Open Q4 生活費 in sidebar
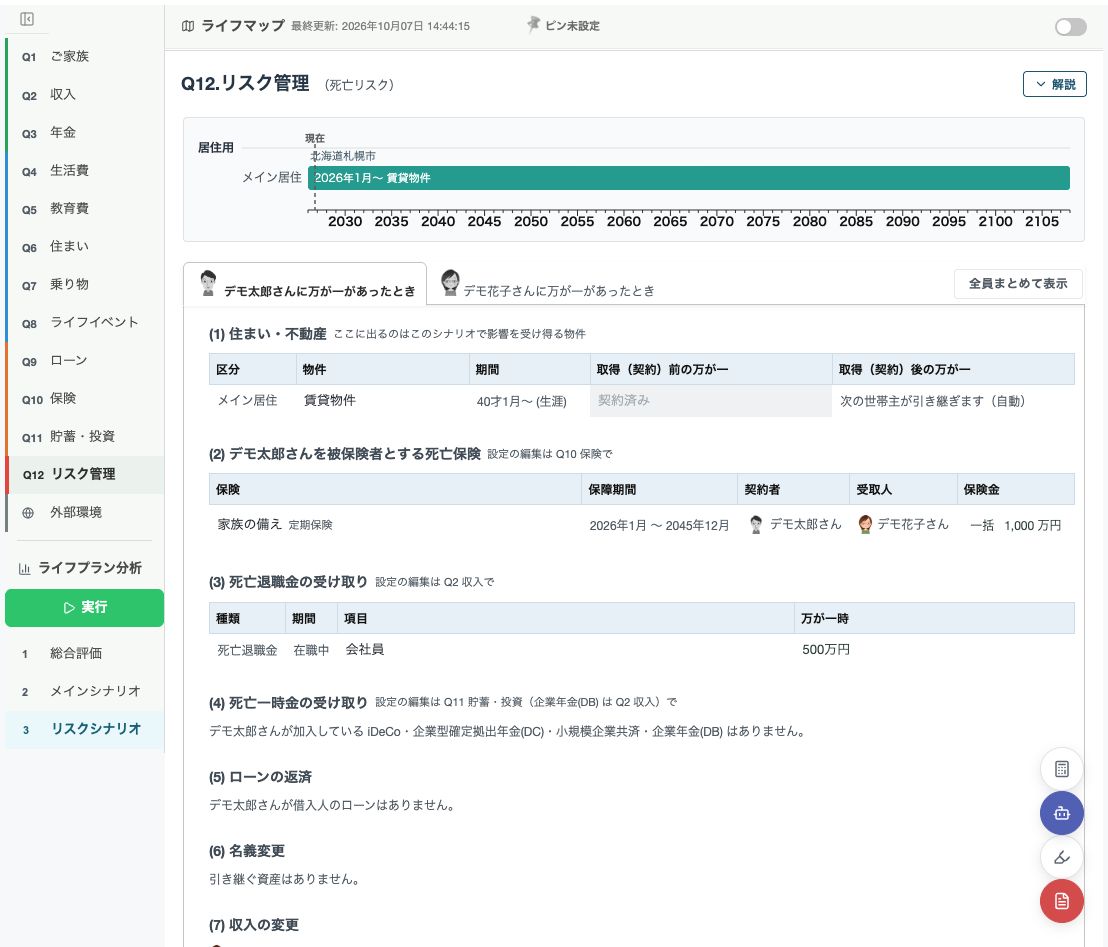The width and height of the screenshot is (1108, 947). pos(85,171)
